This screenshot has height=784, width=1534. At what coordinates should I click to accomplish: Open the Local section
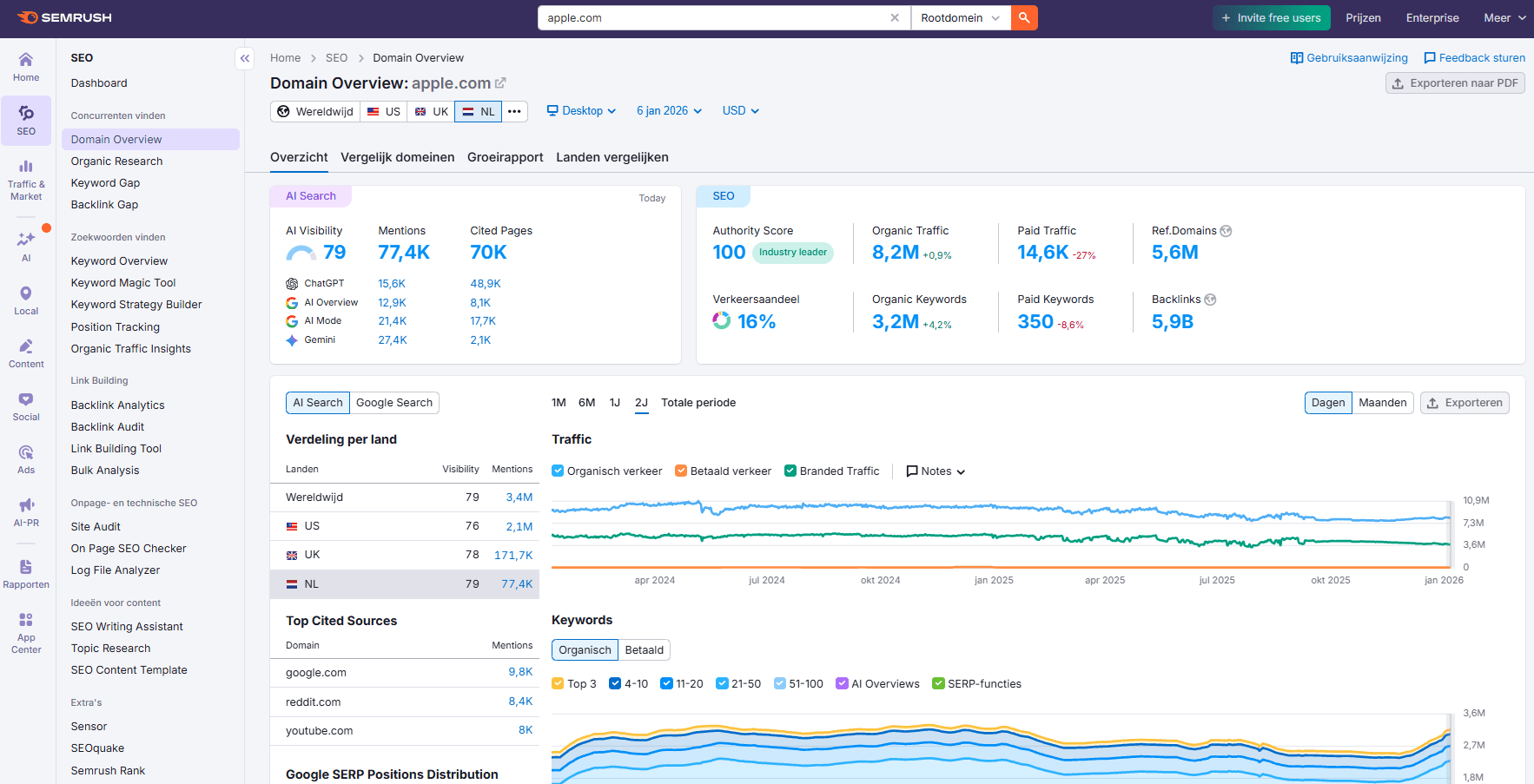click(26, 299)
